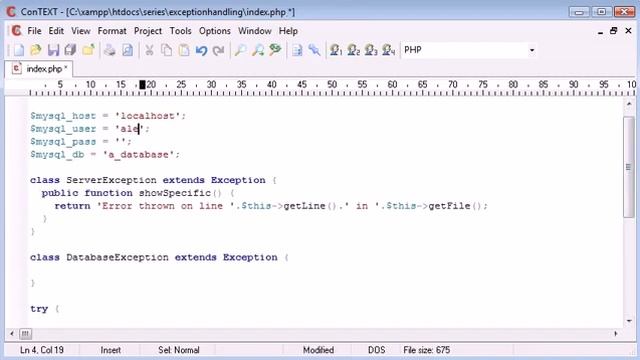
Task: Click the ConTEXT icon in the menu bar
Action: (16, 31)
